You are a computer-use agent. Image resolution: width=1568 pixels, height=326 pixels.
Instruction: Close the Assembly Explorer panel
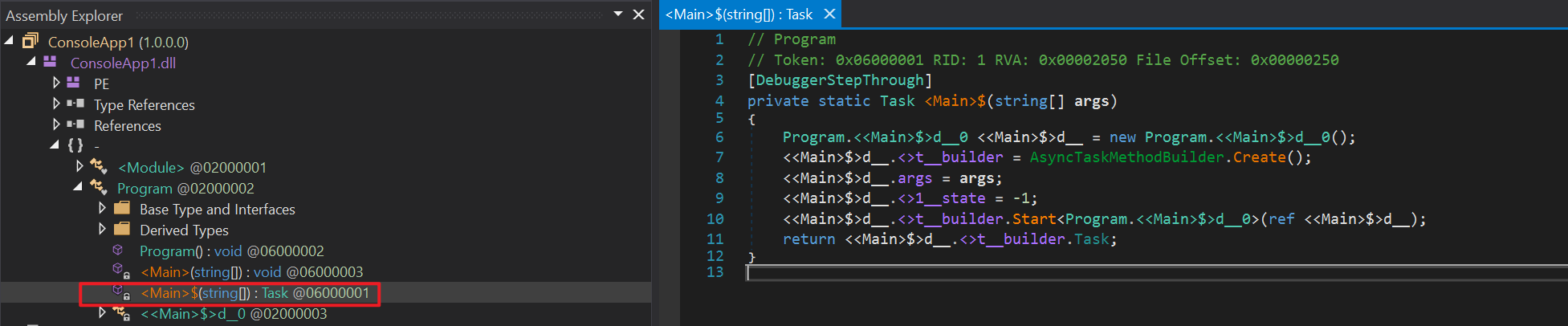tap(639, 14)
